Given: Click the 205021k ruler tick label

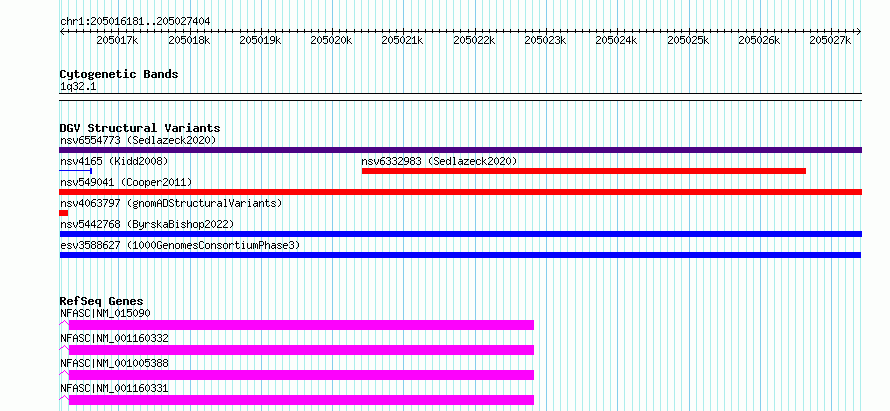Looking at the screenshot, I should [402, 40].
